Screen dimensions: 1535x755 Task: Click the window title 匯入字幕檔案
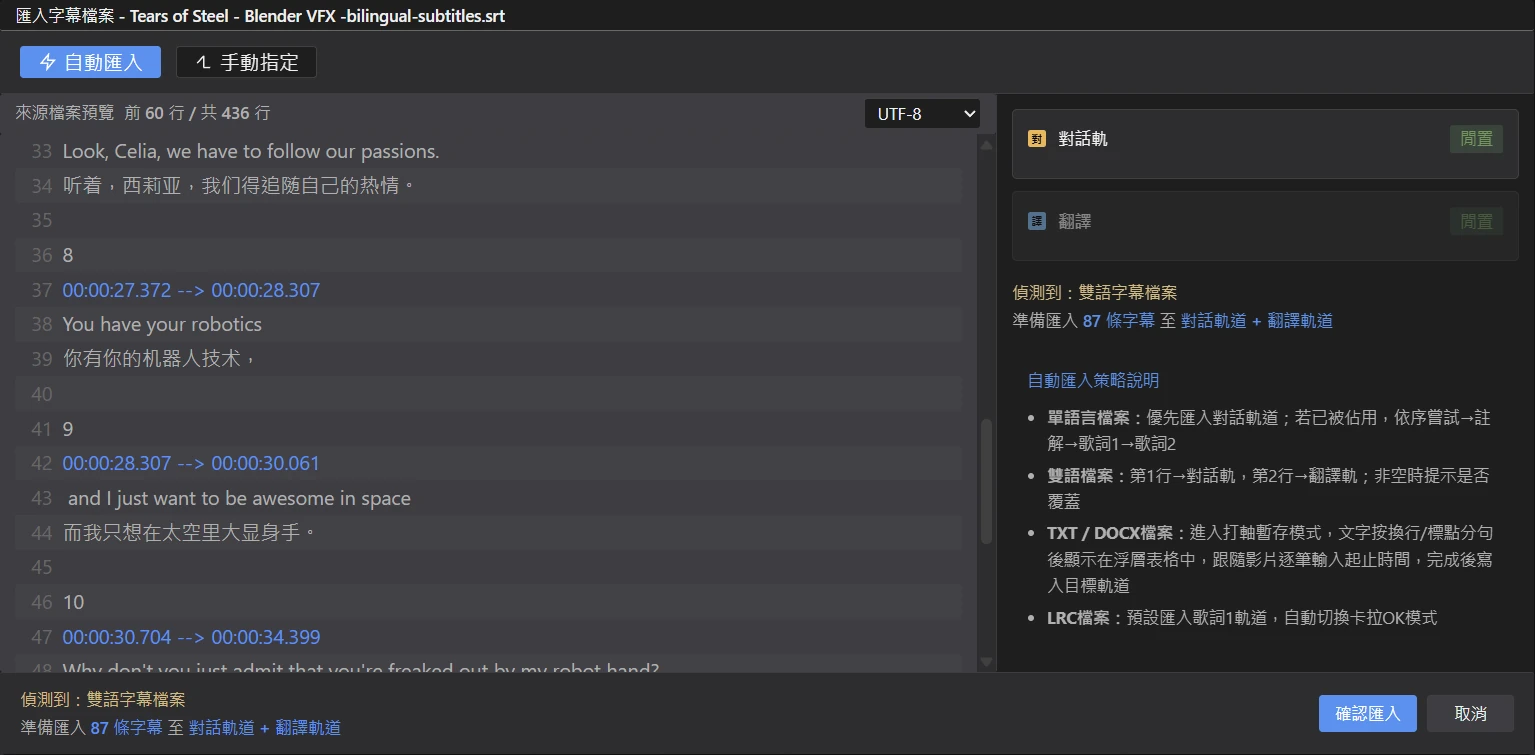point(65,16)
